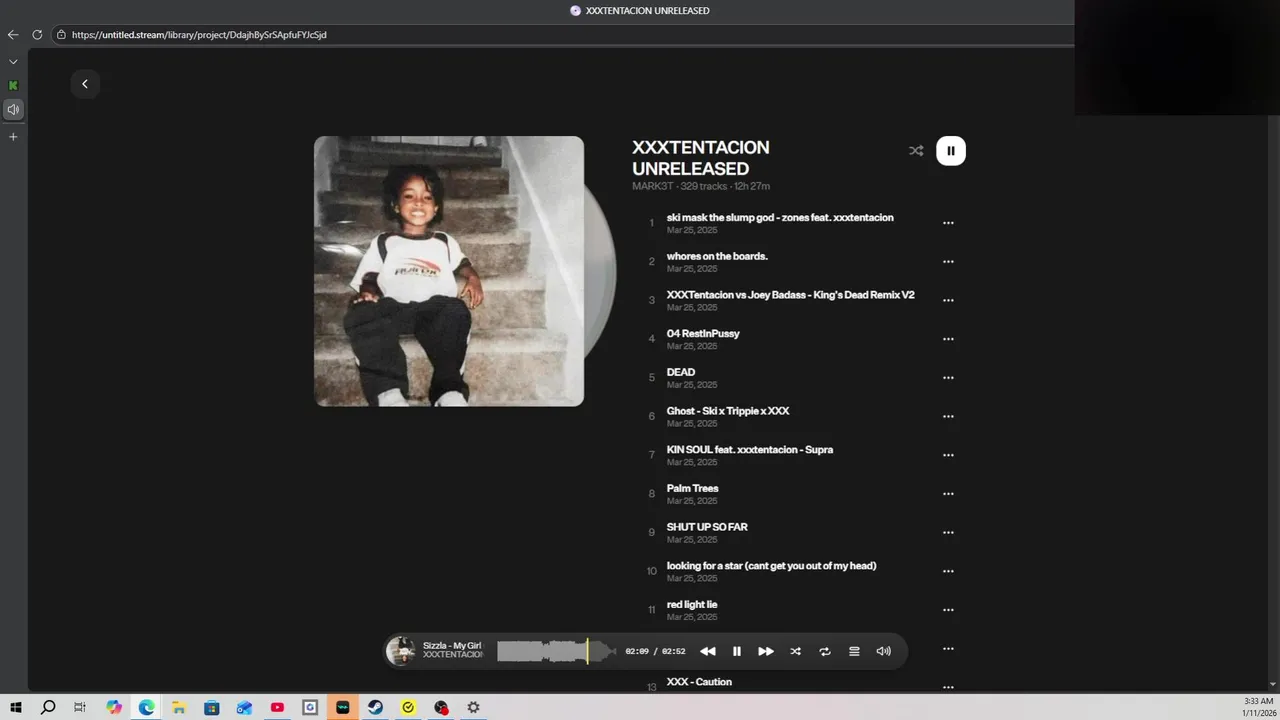Open more menu for red light lie

[948, 610]
